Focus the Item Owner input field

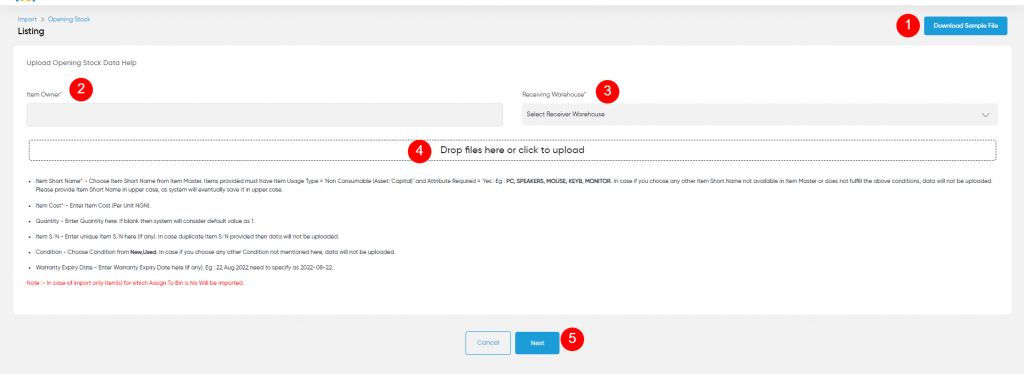[x=264, y=114]
